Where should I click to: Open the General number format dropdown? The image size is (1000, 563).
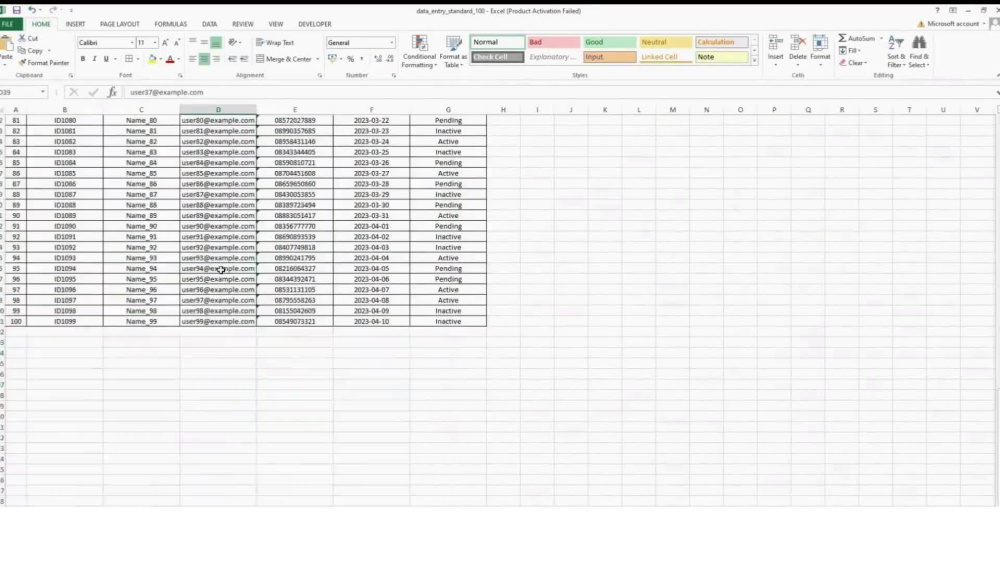point(392,43)
